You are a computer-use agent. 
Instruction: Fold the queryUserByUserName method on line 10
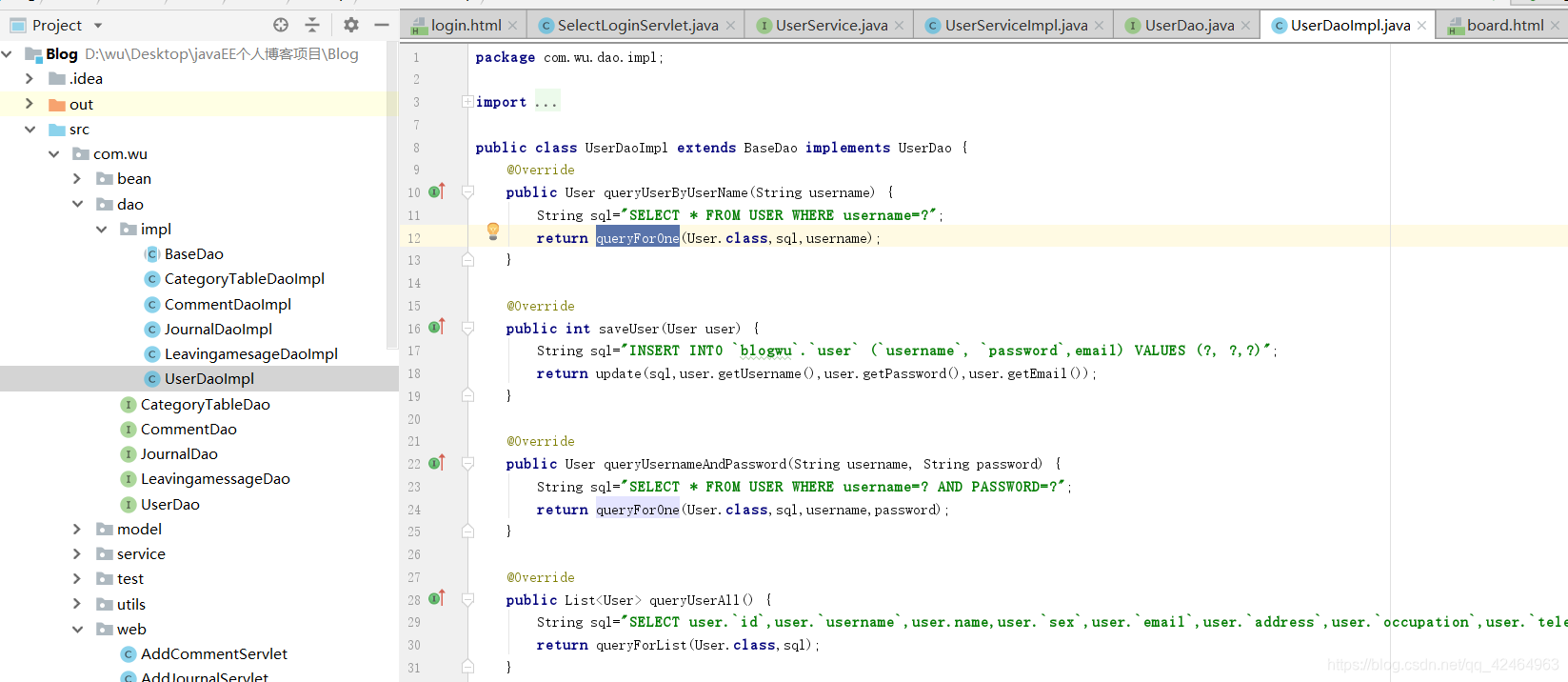coord(467,192)
